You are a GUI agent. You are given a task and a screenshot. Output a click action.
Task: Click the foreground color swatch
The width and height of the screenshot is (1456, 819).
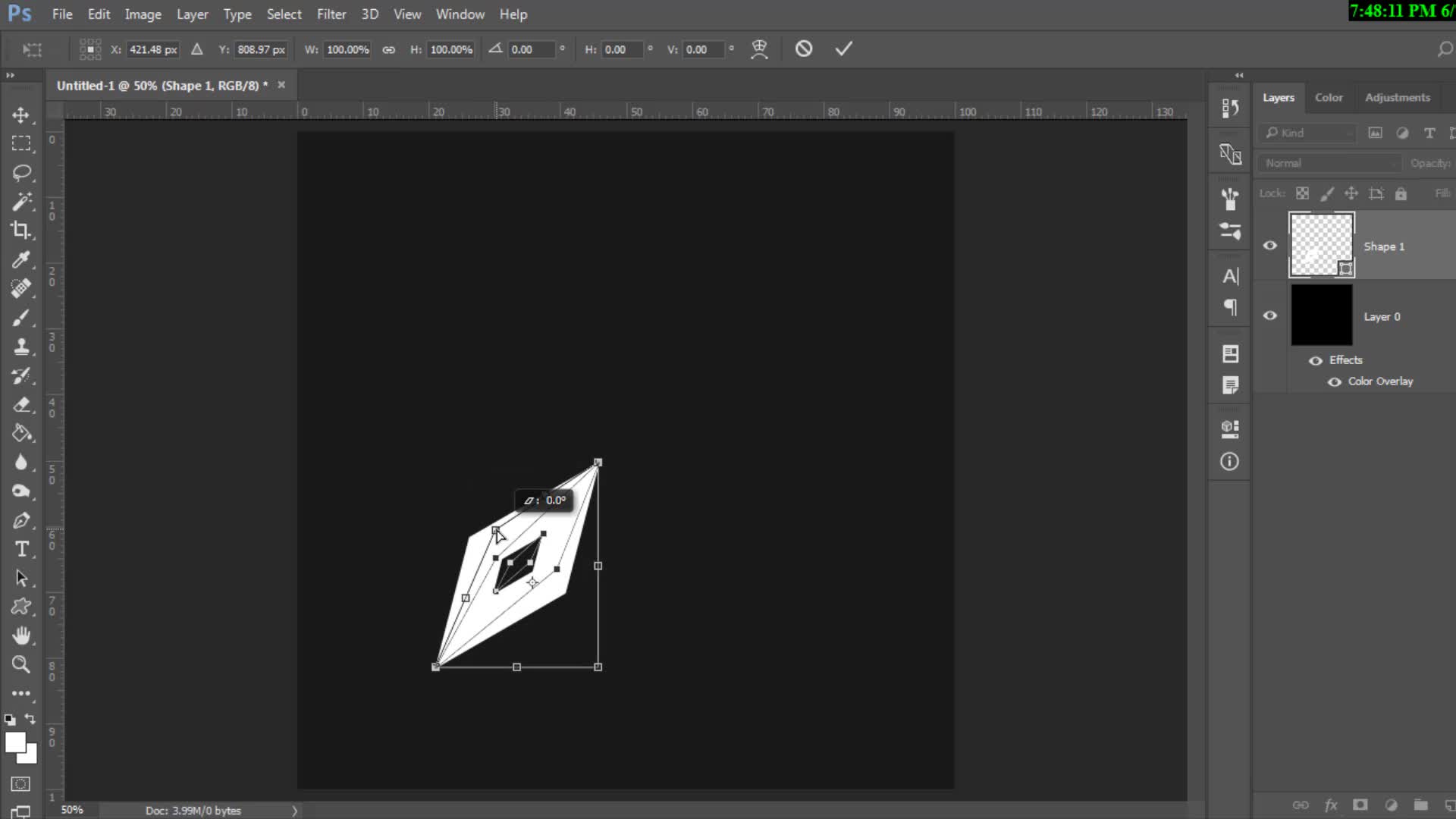pos(15,742)
